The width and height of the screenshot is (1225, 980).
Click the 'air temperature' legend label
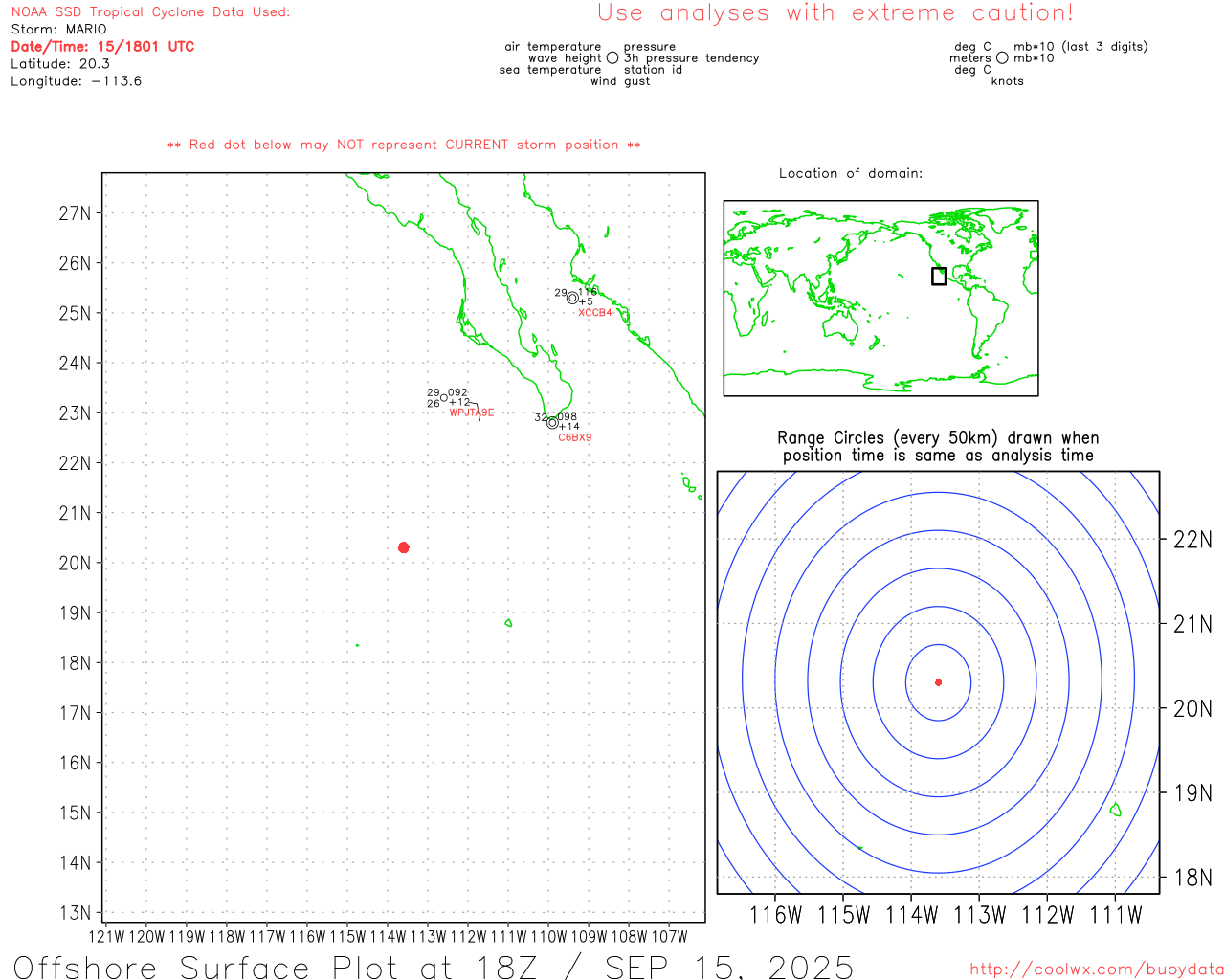(553, 47)
